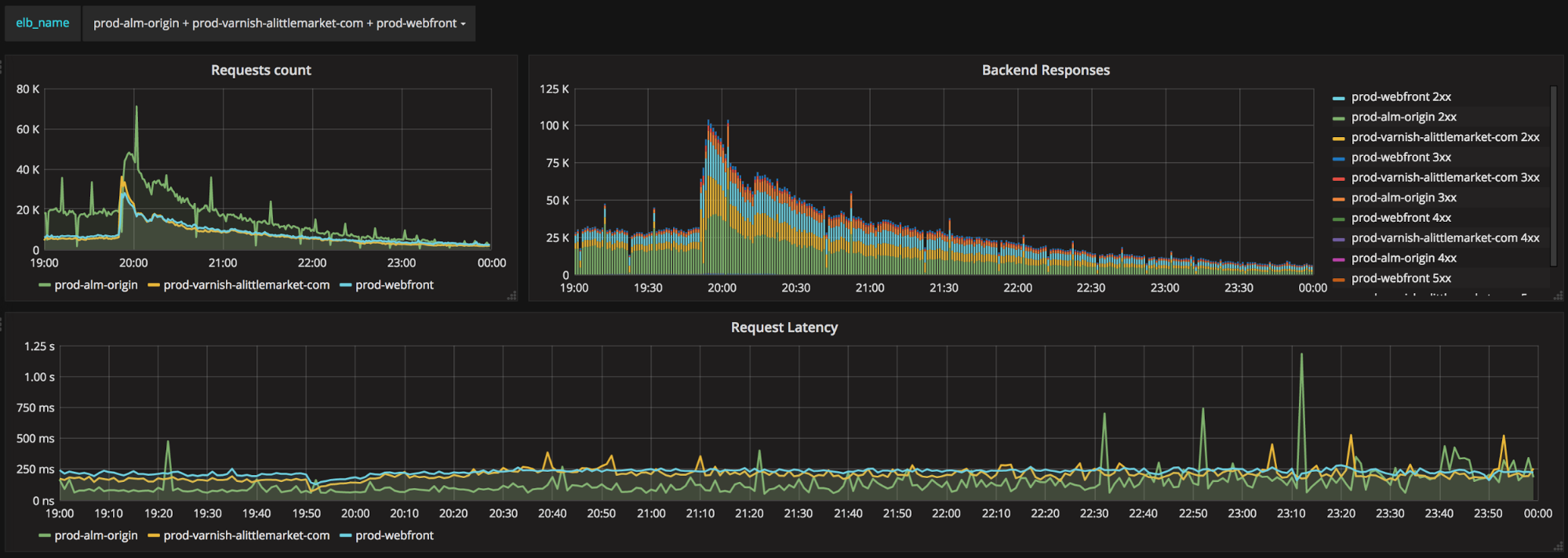Click resize handle of Requests count panel
The width and height of the screenshot is (1568, 558).
511,295
